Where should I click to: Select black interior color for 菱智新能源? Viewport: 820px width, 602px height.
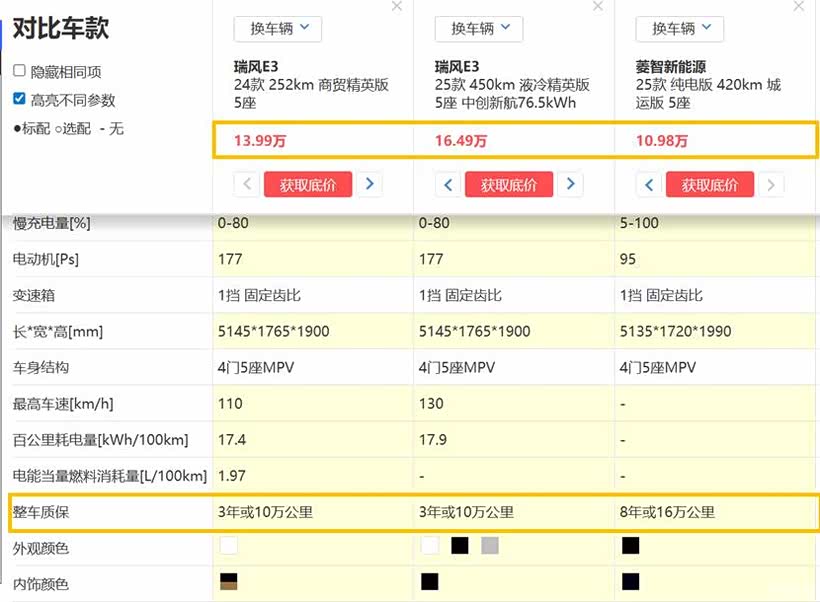click(631, 582)
